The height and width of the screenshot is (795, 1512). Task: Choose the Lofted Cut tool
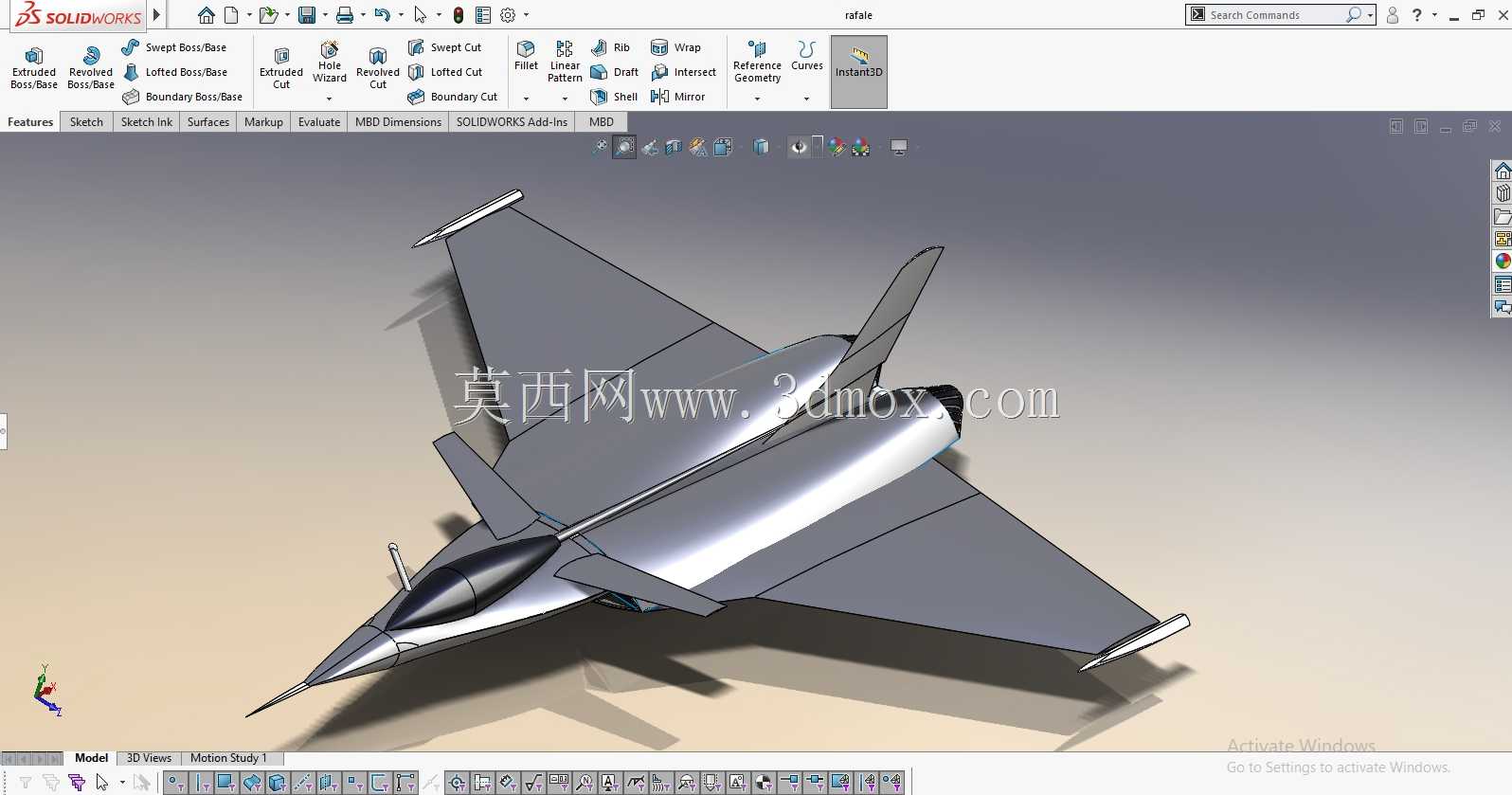pyautogui.click(x=445, y=72)
